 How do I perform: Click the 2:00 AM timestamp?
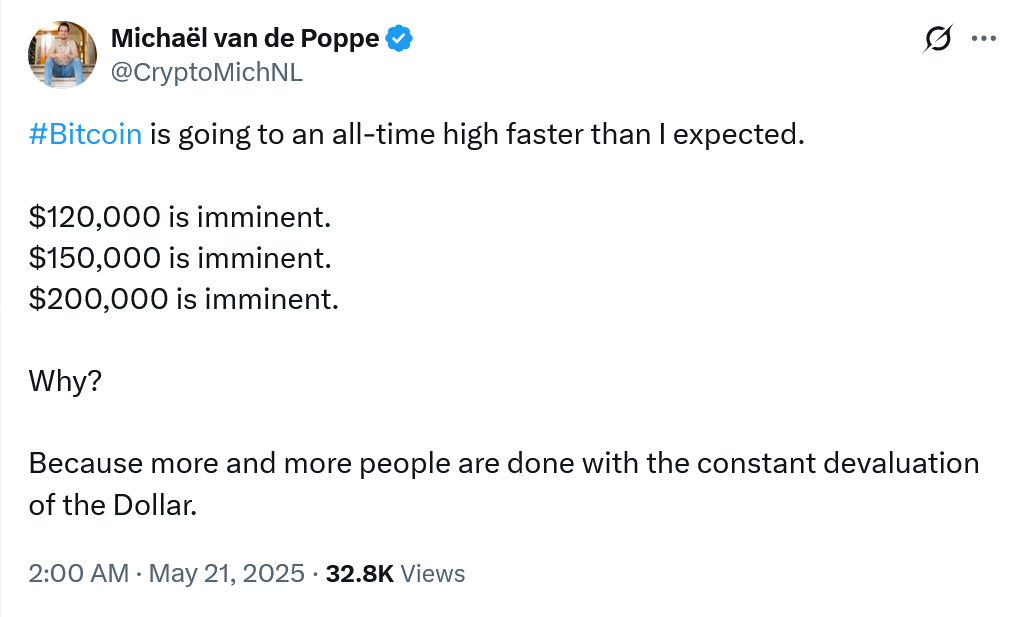click(x=79, y=573)
